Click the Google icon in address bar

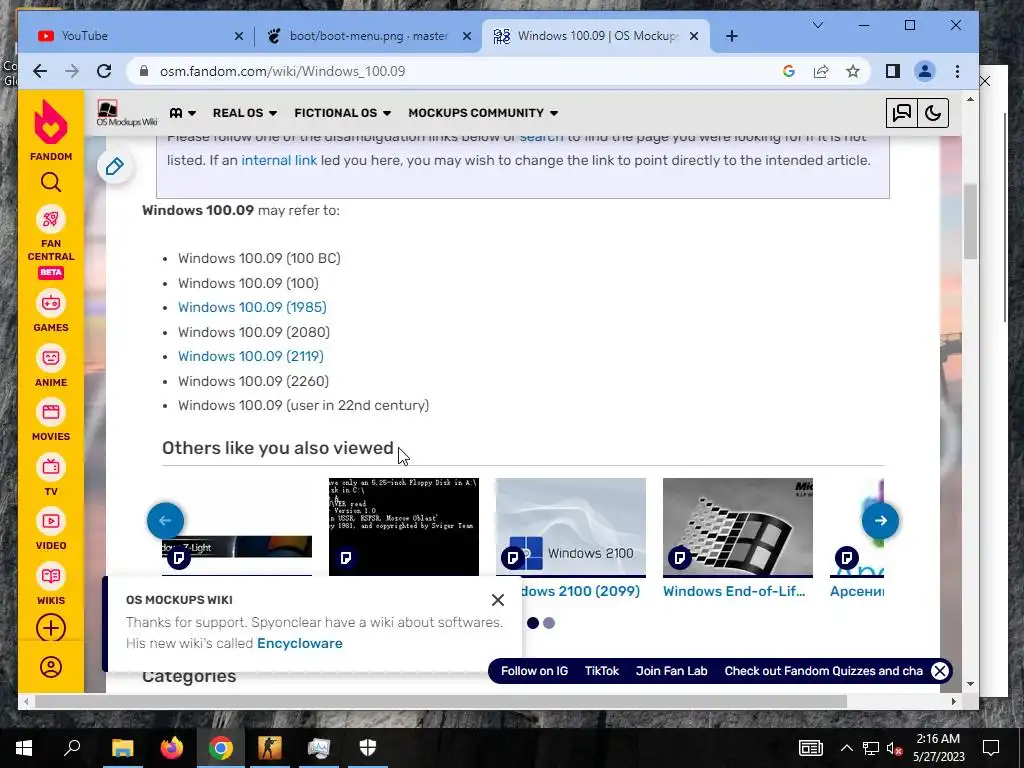point(789,71)
